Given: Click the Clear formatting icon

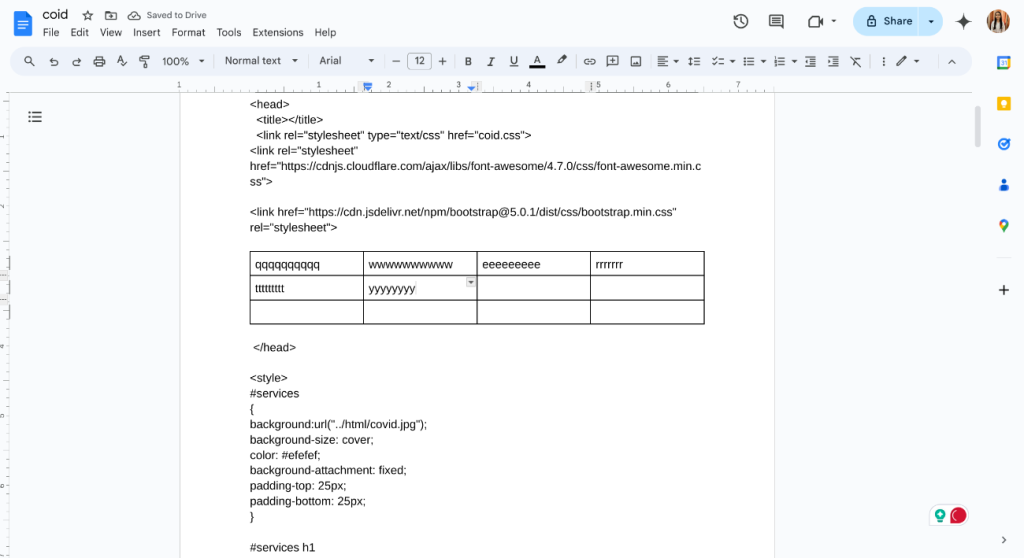Looking at the screenshot, I should click(855, 61).
